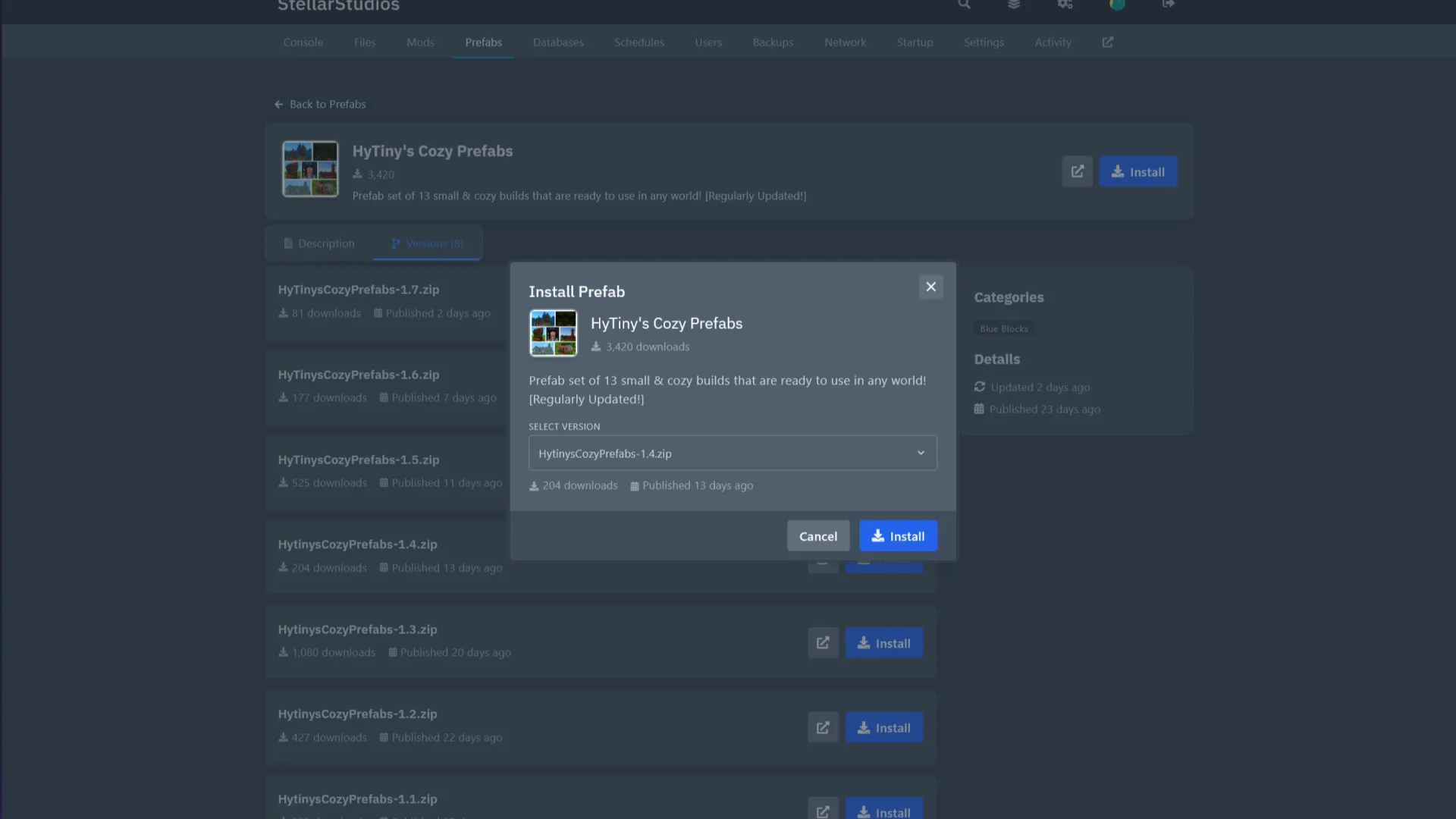1456x819 pixels.
Task: Click external link icon beside header Install
Action: coord(1077,172)
